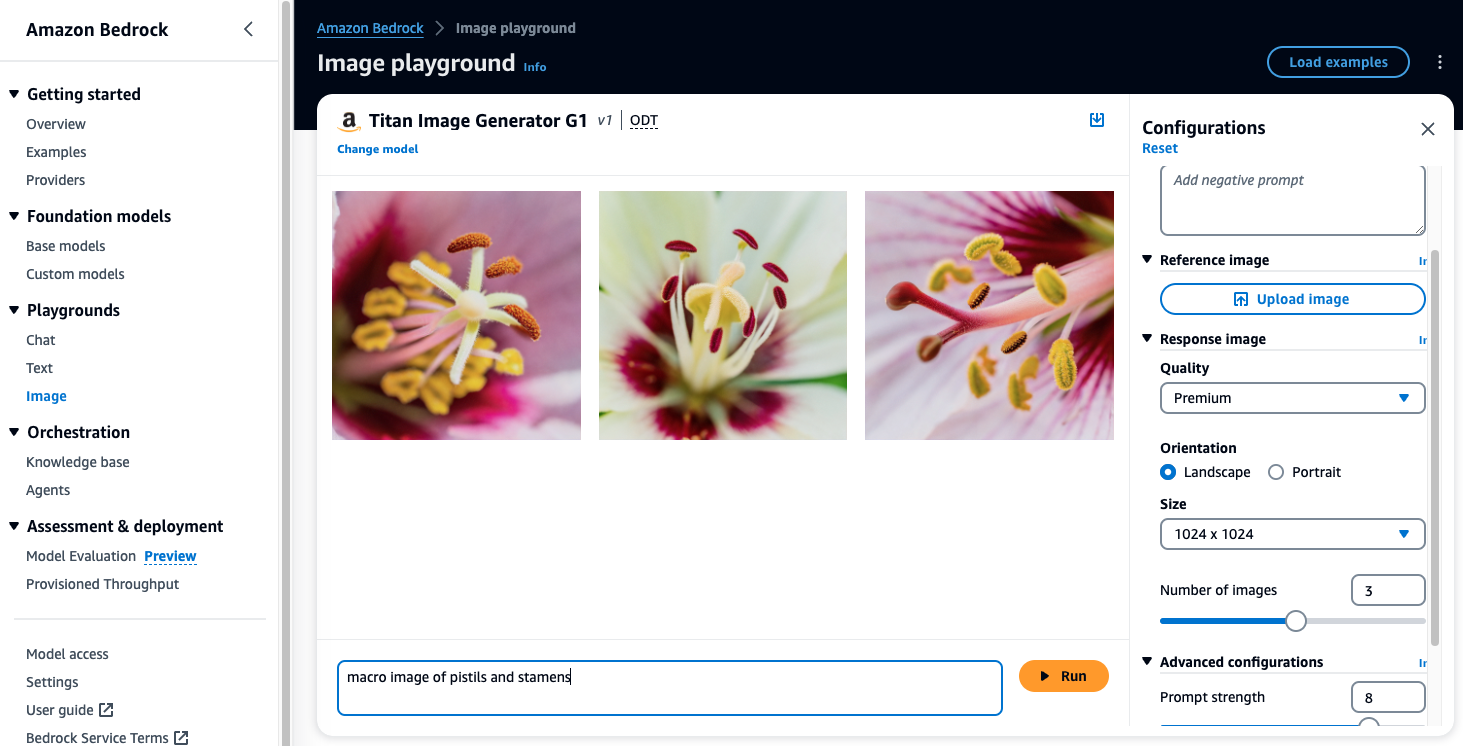
Task: Select the Image playground item
Action: pos(46,396)
